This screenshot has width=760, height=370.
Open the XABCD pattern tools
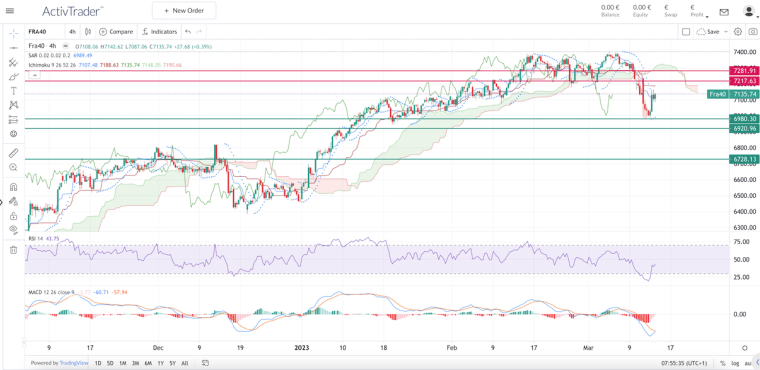tap(14, 105)
